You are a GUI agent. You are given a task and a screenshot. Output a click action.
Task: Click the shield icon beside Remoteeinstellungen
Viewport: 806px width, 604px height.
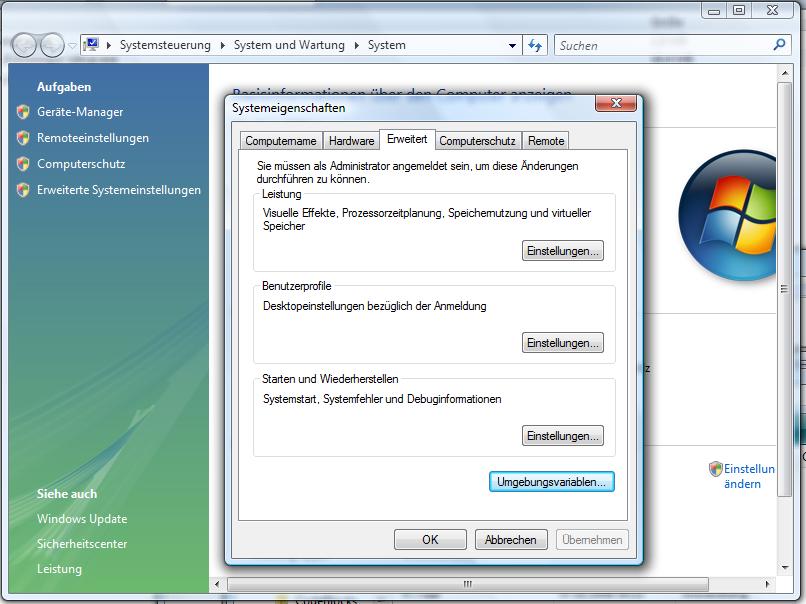tap(23, 138)
